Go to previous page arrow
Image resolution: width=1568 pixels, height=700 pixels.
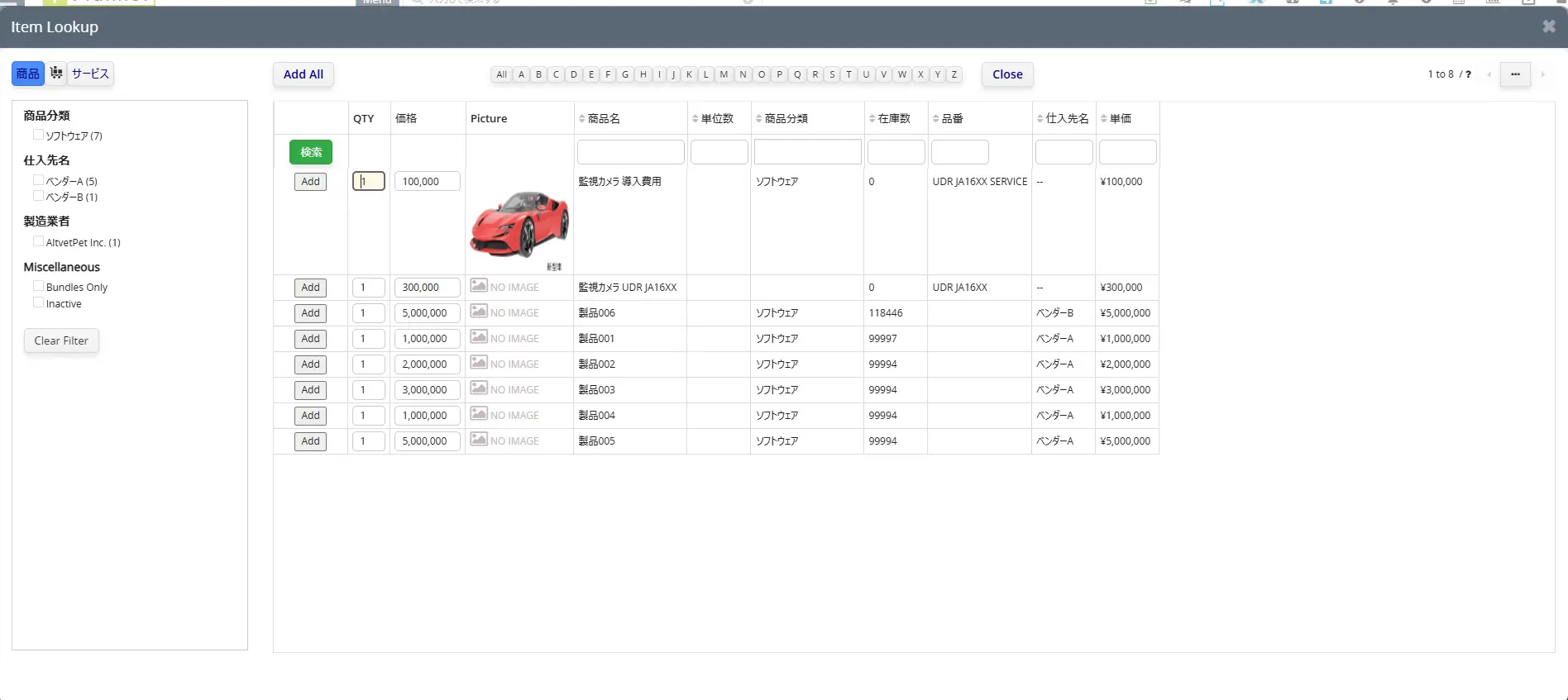1489,74
